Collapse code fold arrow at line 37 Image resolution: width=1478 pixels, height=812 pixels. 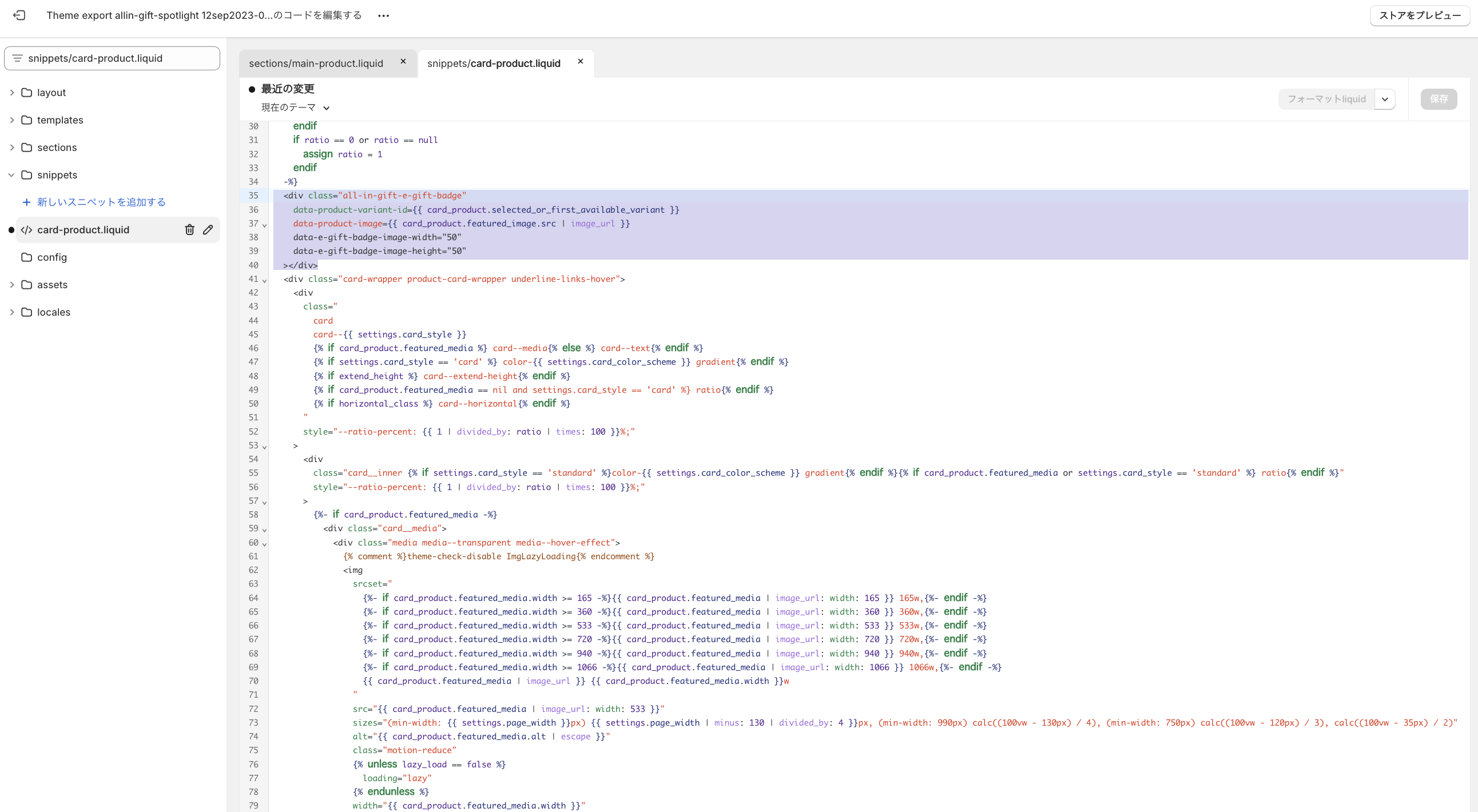[264, 225]
